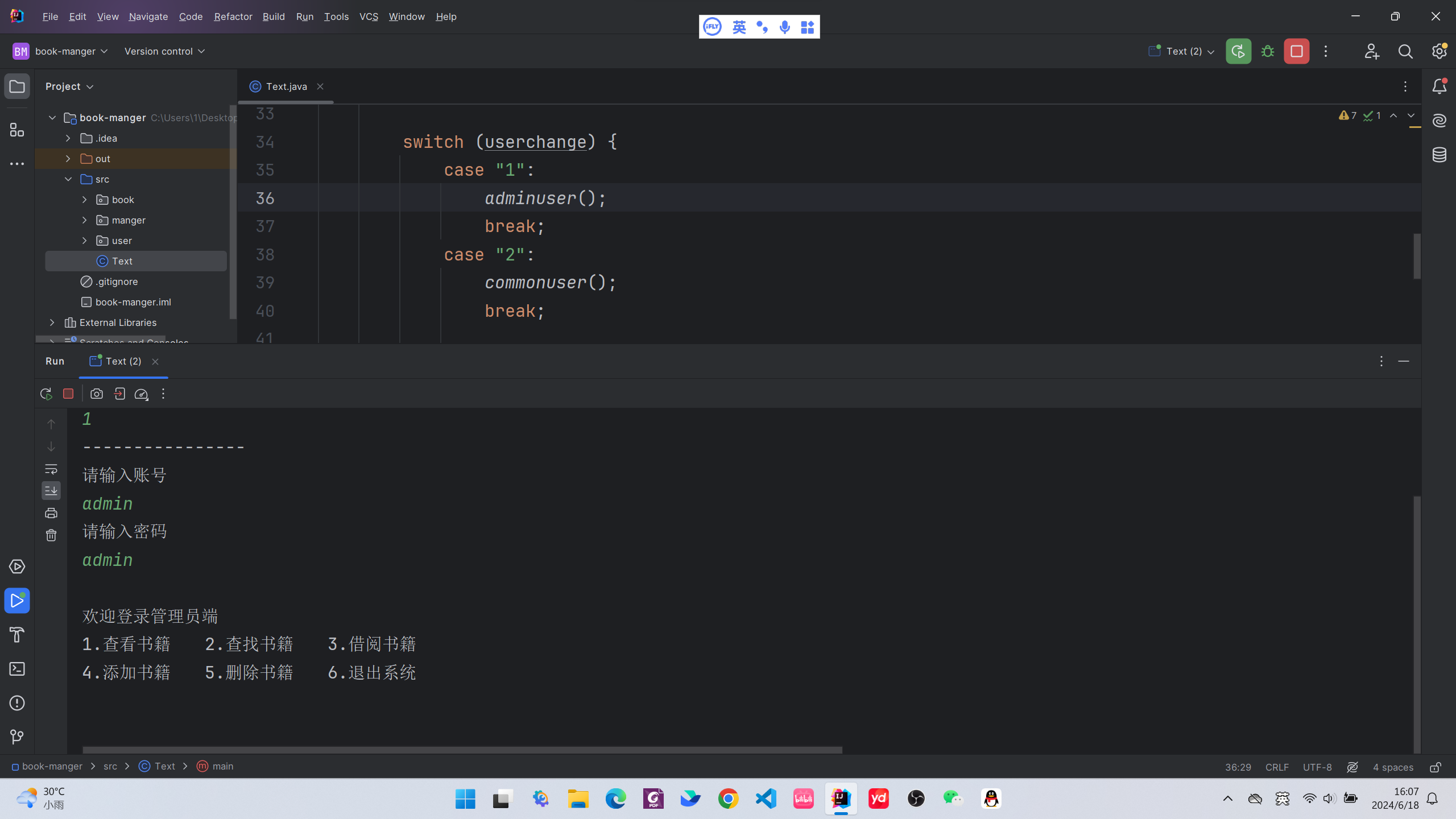Open the Problems tool window

[17, 703]
